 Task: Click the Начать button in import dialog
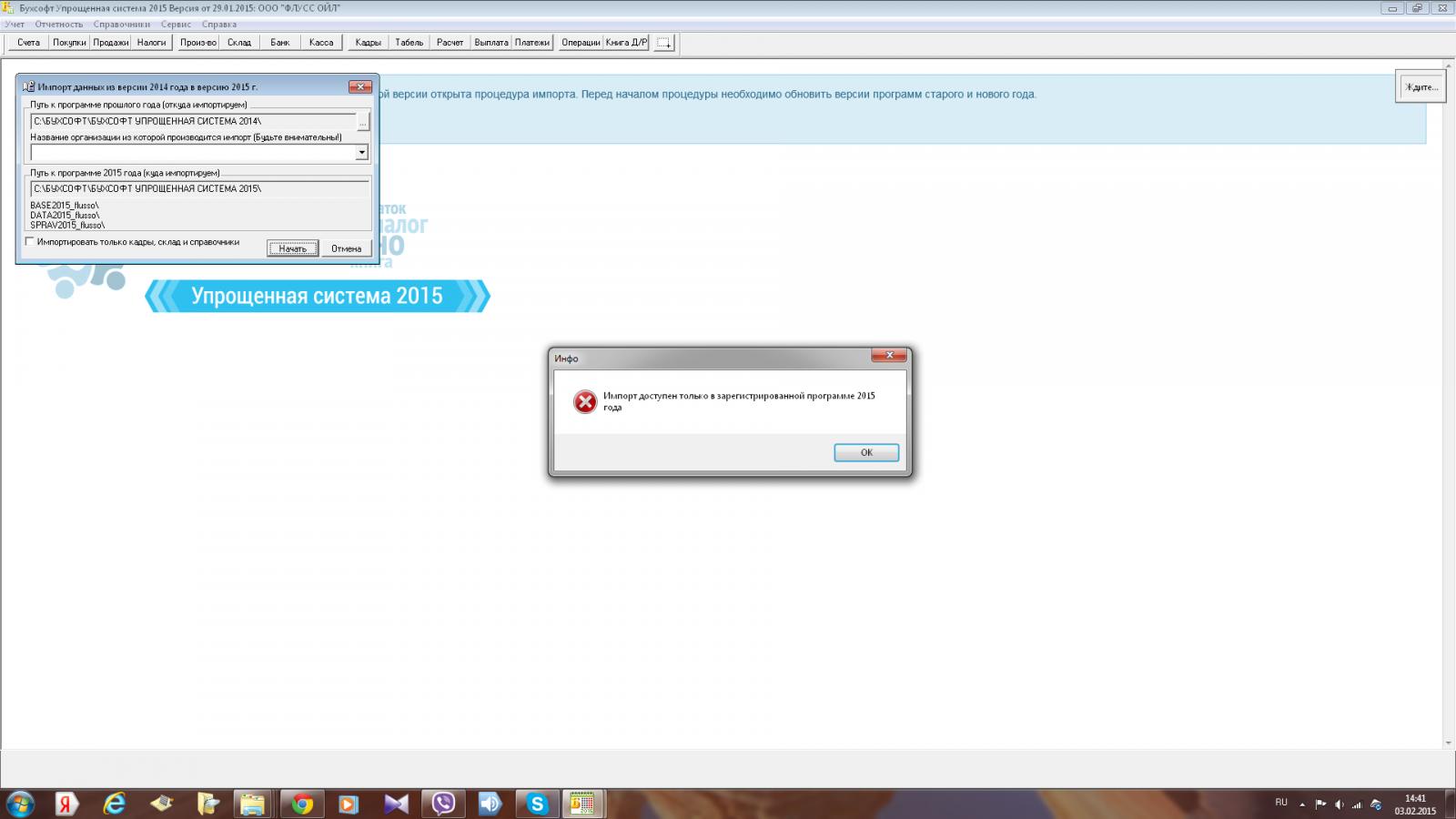click(292, 248)
